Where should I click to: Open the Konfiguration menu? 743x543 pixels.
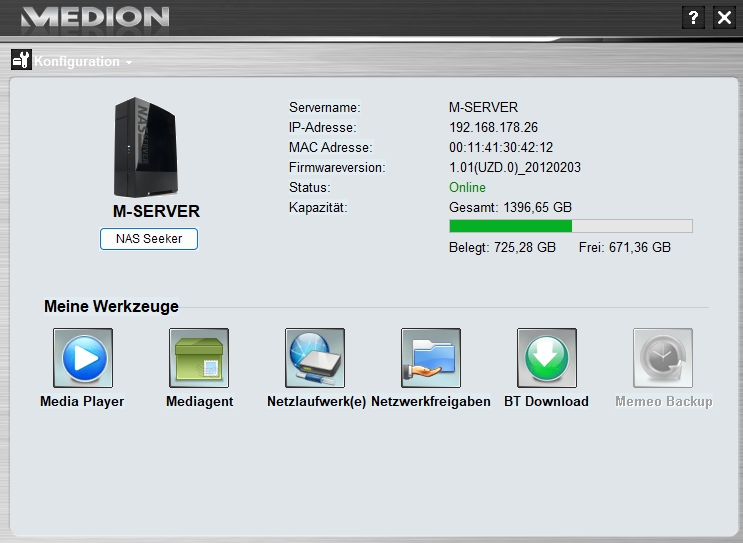(x=77, y=62)
